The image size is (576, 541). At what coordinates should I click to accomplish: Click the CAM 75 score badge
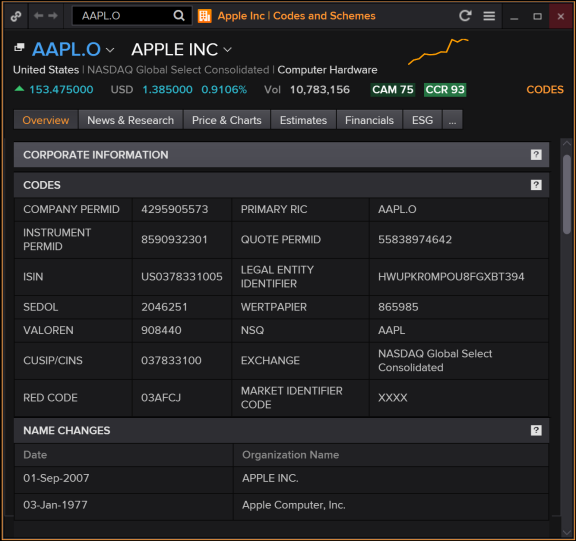[393, 90]
